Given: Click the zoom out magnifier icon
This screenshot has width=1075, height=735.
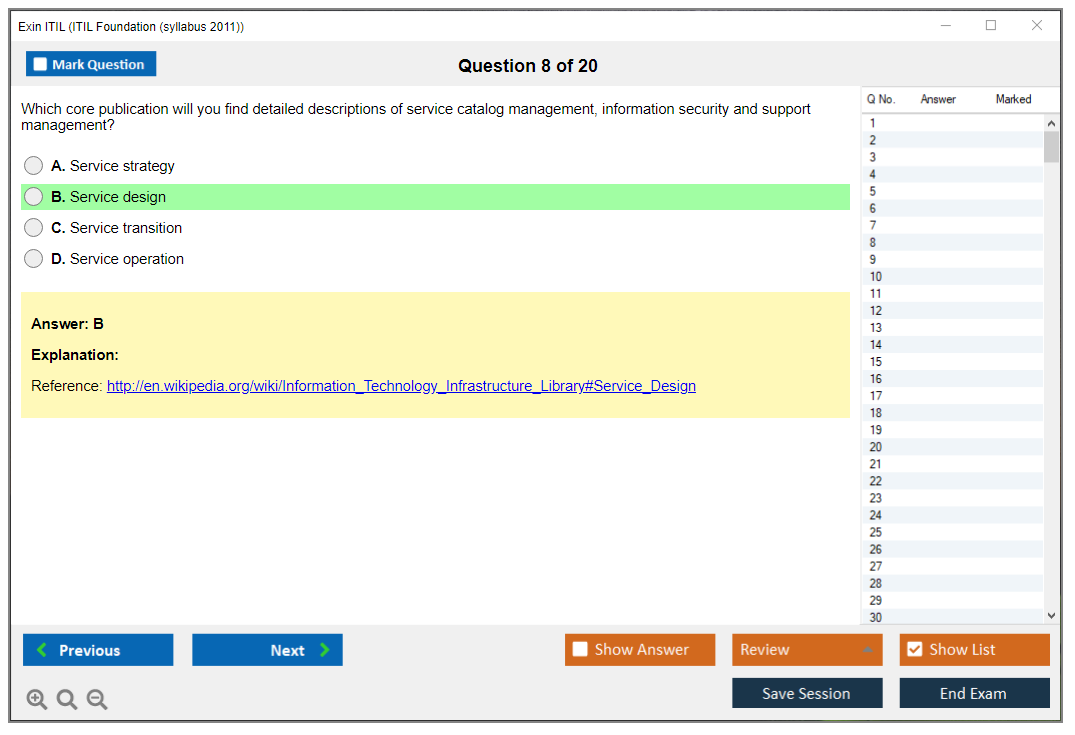Looking at the screenshot, I should 97,700.
